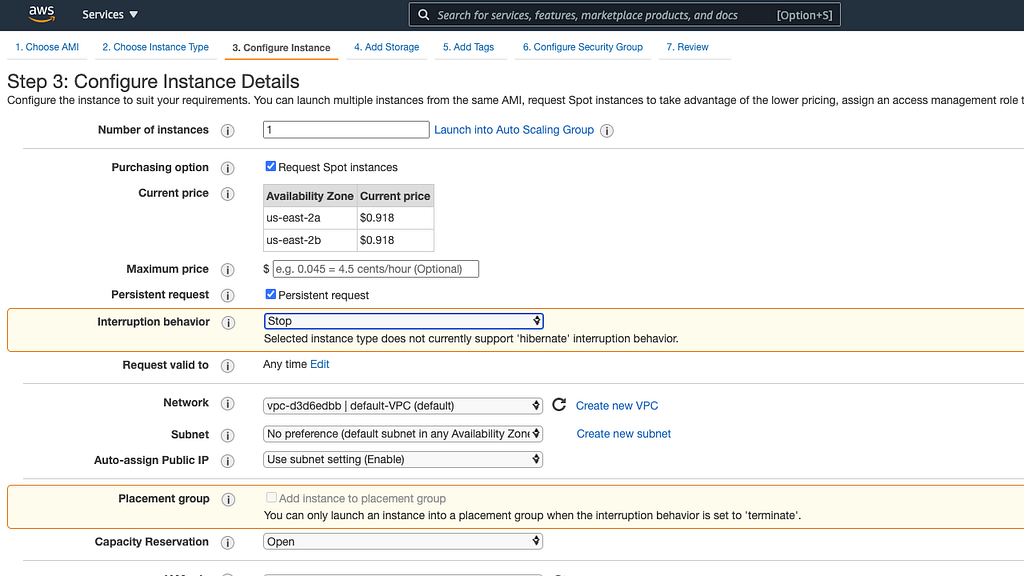
Task: Click the search magnifier icon
Action: pos(423,14)
